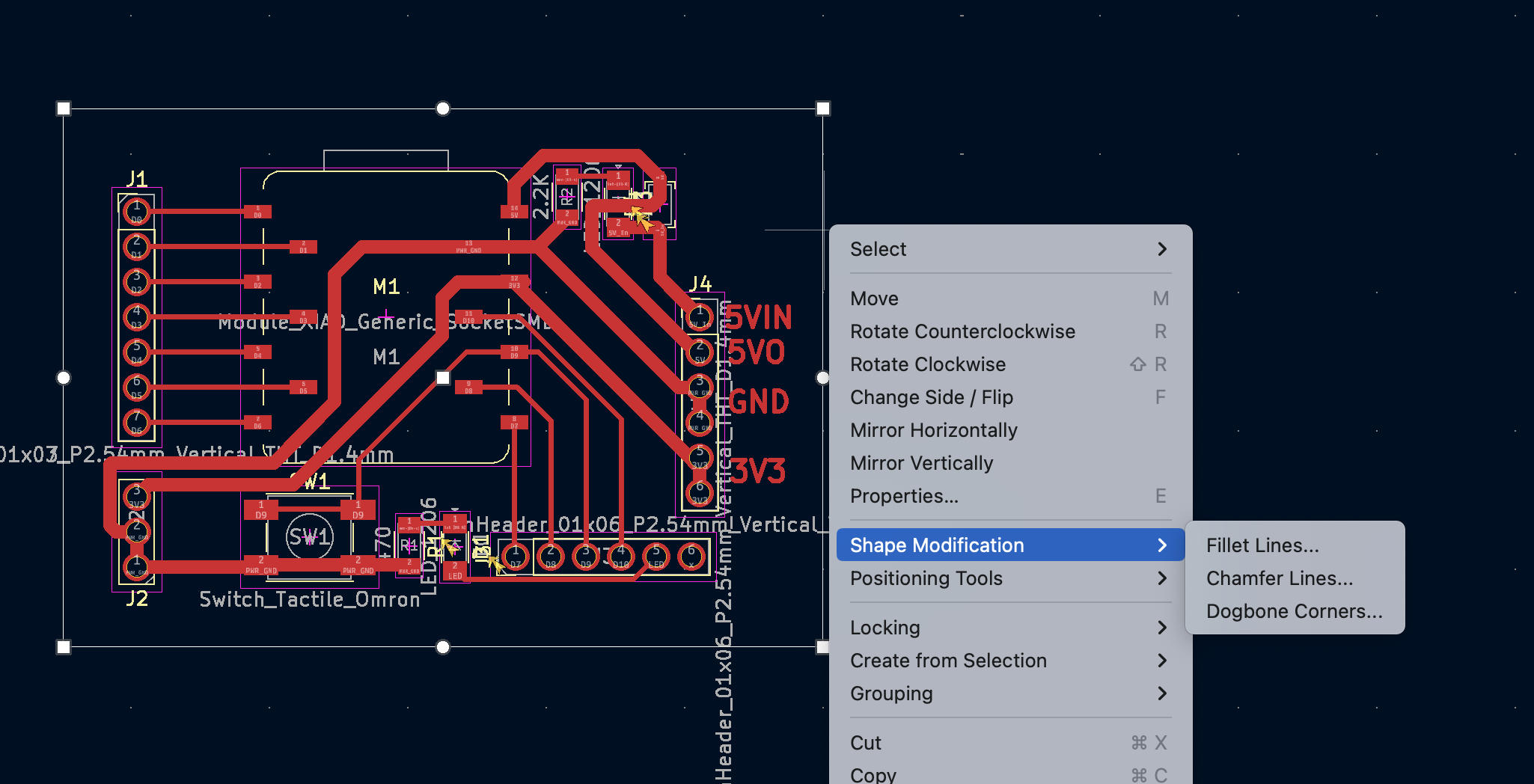The width and height of the screenshot is (1534, 784).
Task: Expand Positioning Tools submenu arrow
Action: [x=1161, y=578]
